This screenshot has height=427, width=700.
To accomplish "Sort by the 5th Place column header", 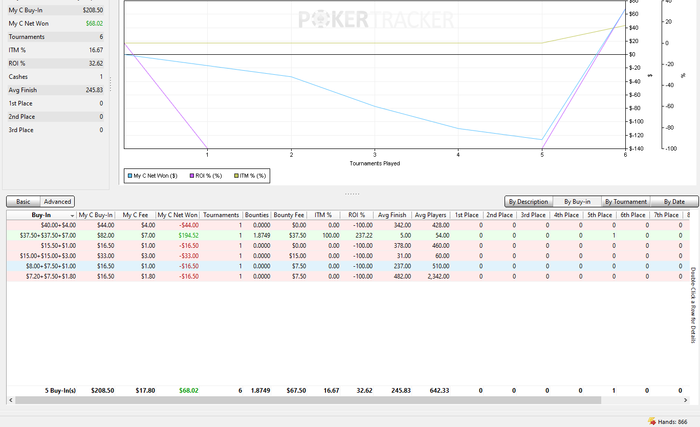I will [600, 215].
